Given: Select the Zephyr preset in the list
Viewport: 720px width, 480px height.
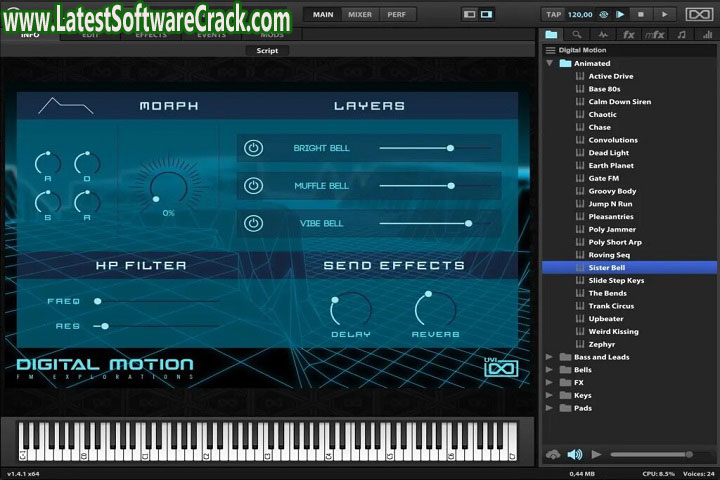Looking at the screenshot, I should pos(602,344).
